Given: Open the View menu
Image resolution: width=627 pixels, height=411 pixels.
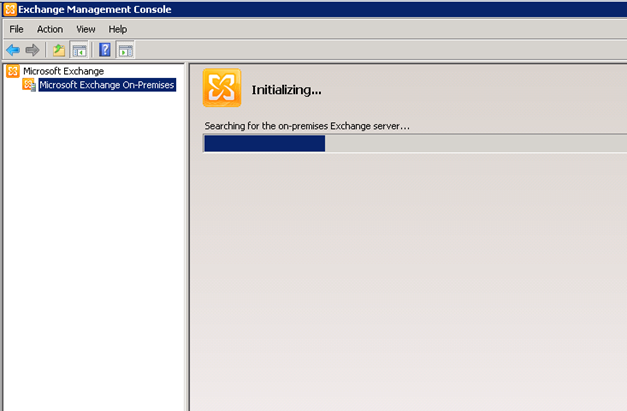Looking at the screenshot, I should pyautogui.click(x=86, y=29).
